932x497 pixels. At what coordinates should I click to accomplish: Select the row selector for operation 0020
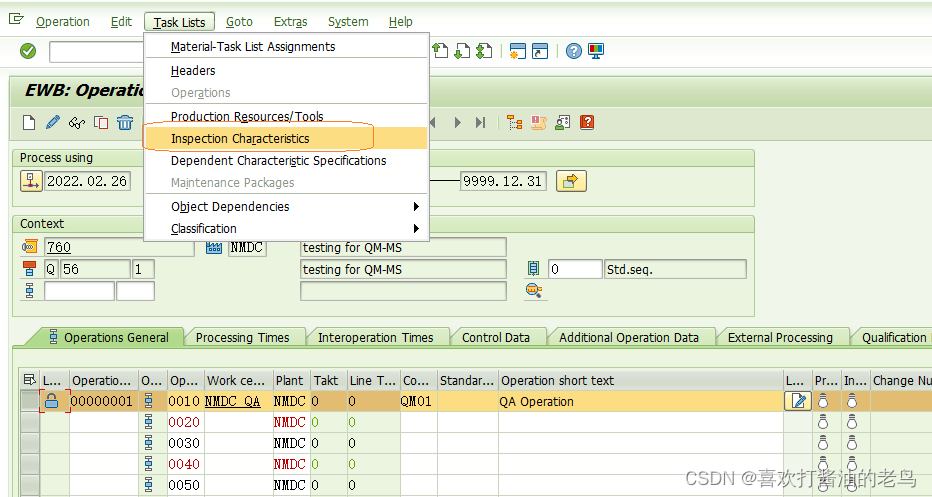(30, 422)
